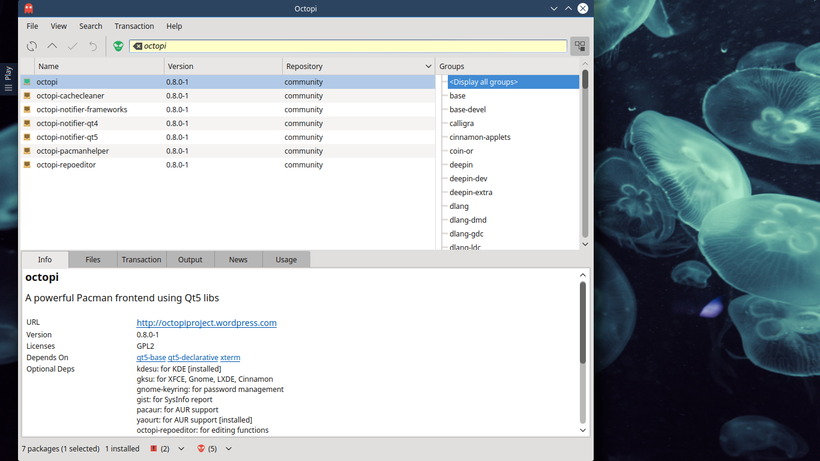Click the xterm dependency link

[230, 358]
